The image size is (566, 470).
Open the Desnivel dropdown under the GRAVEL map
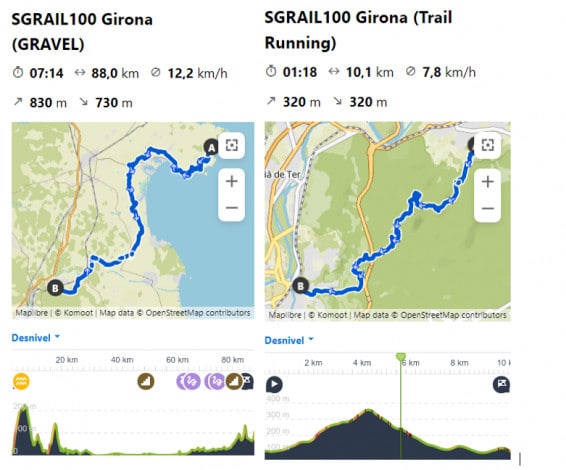pos(36,338)
